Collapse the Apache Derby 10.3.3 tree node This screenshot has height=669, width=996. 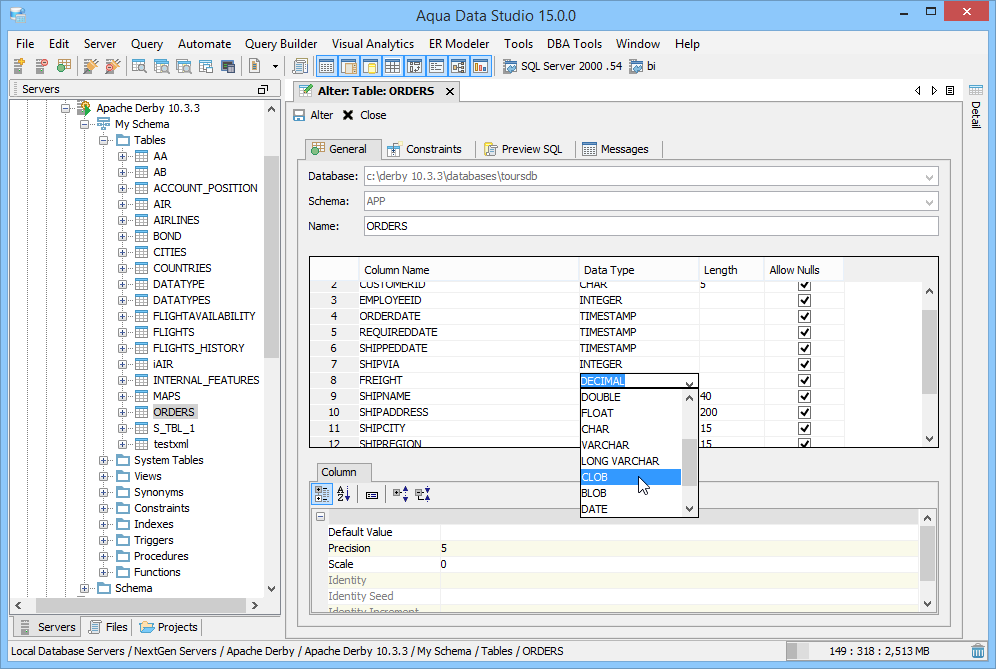point(65,109)
